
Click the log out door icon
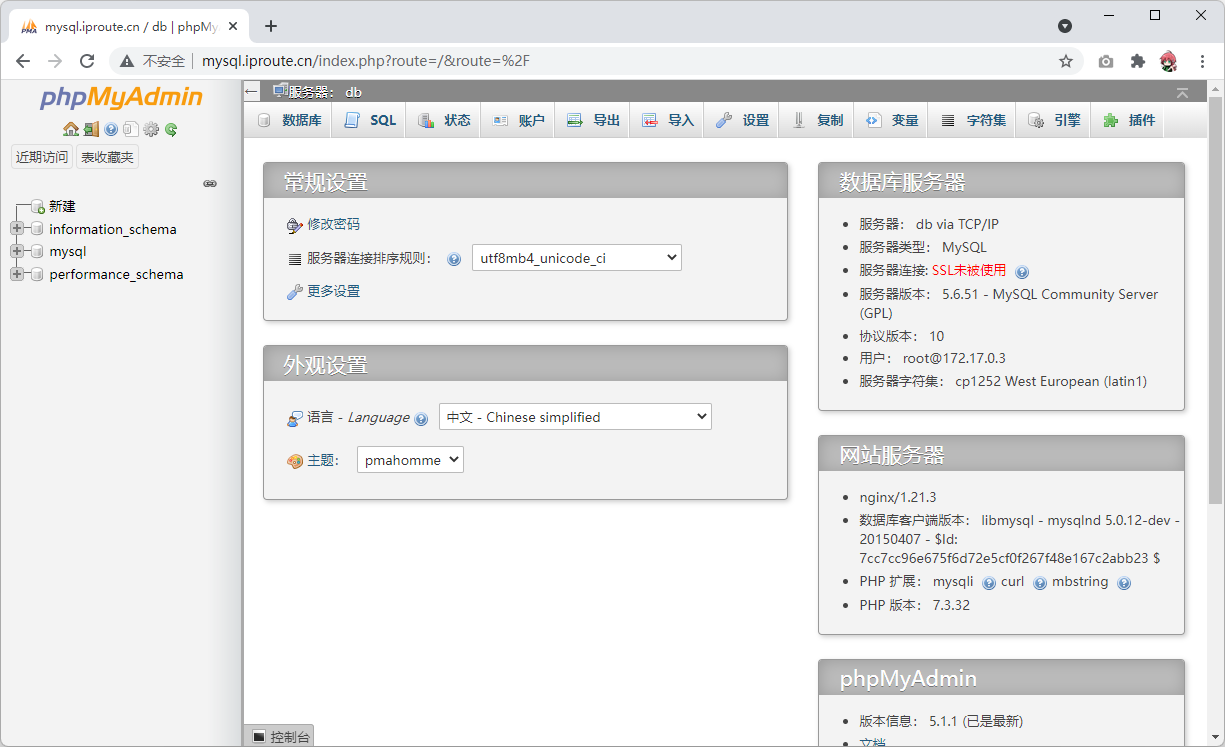(91, 129)
